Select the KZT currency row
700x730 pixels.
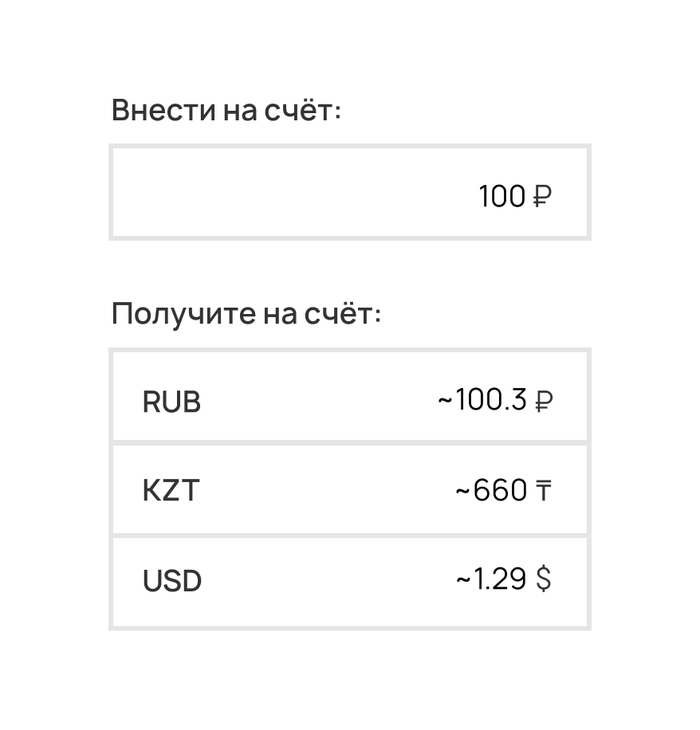(349, 490)
